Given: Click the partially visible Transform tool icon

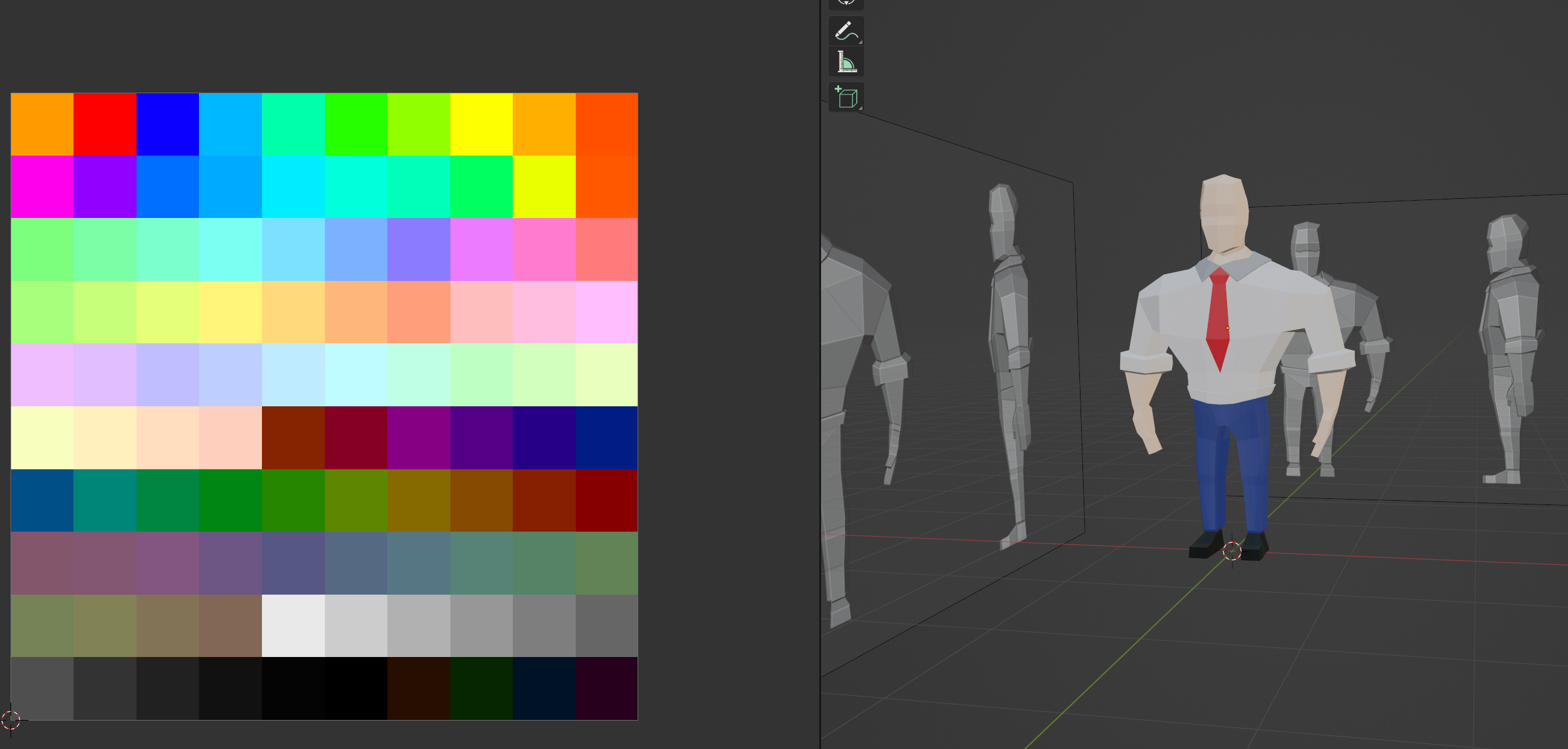Looking at the screenshot, I should coord(846,3).
